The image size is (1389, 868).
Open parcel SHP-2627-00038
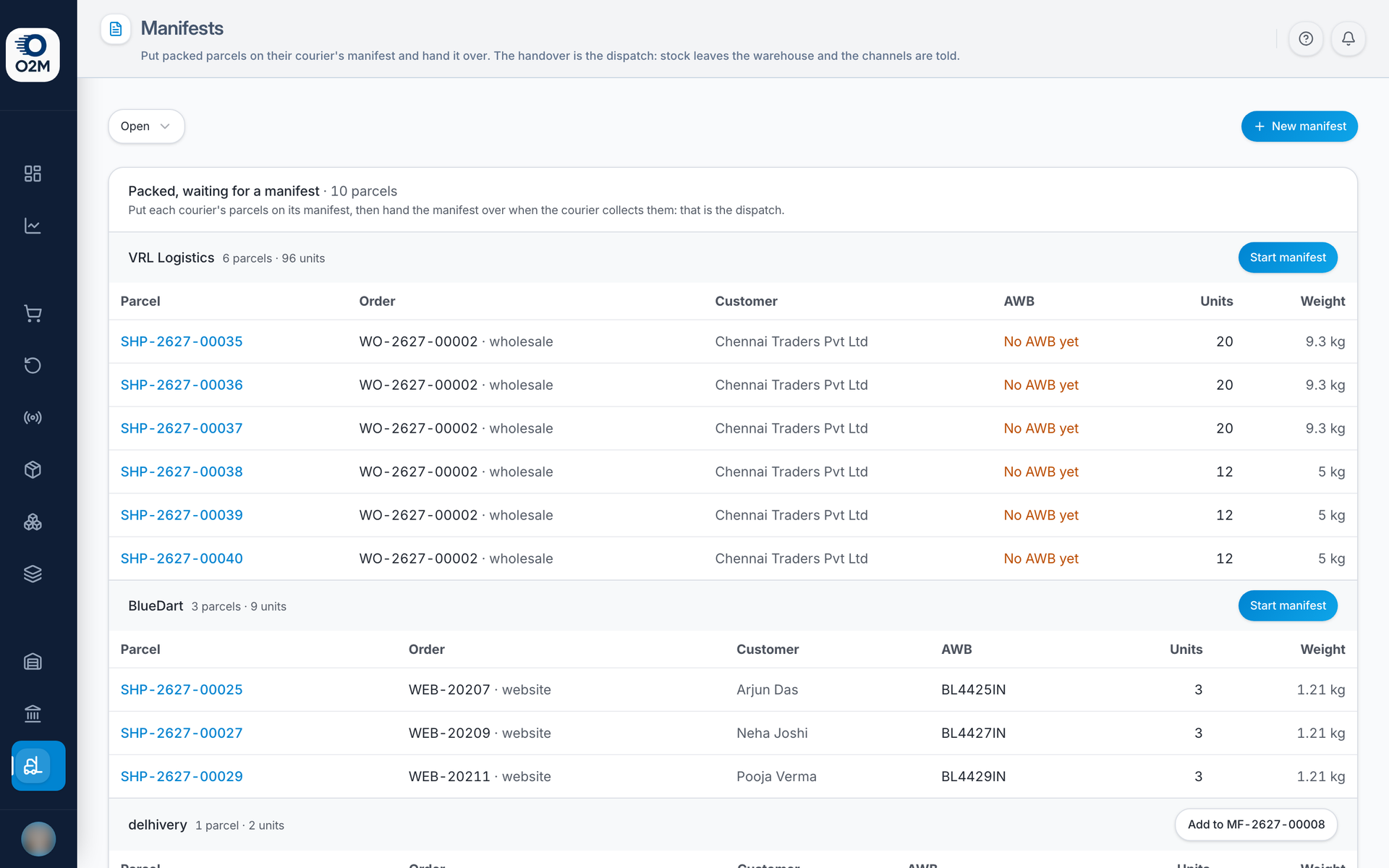click(x=182, y=472)
